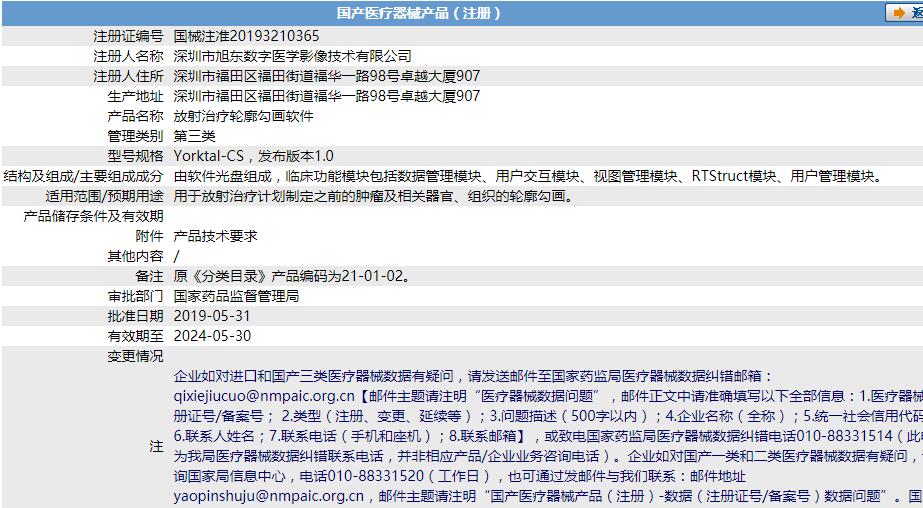Viewport: 923px width, 508px height.
Task: Click model spec Yorktal-CS，发布版本1.0
Action: coord(254,156)
